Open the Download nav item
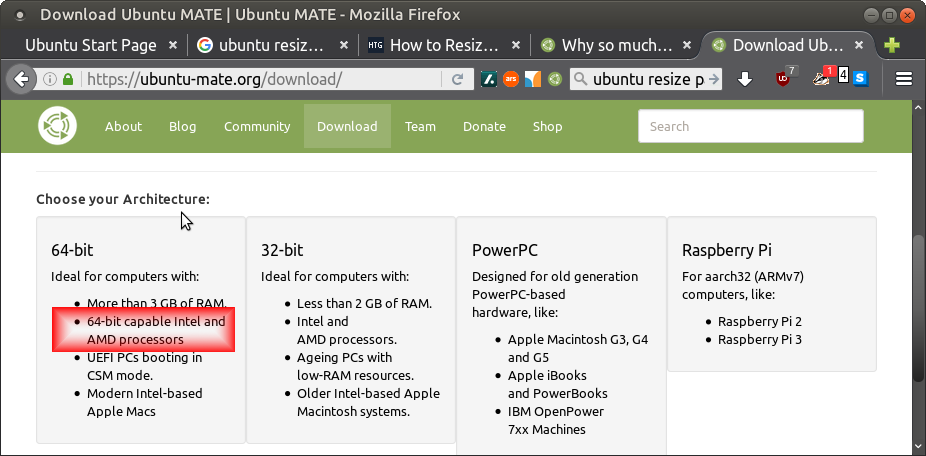Viewport: 926px width, 456px height. coord(347,126)
